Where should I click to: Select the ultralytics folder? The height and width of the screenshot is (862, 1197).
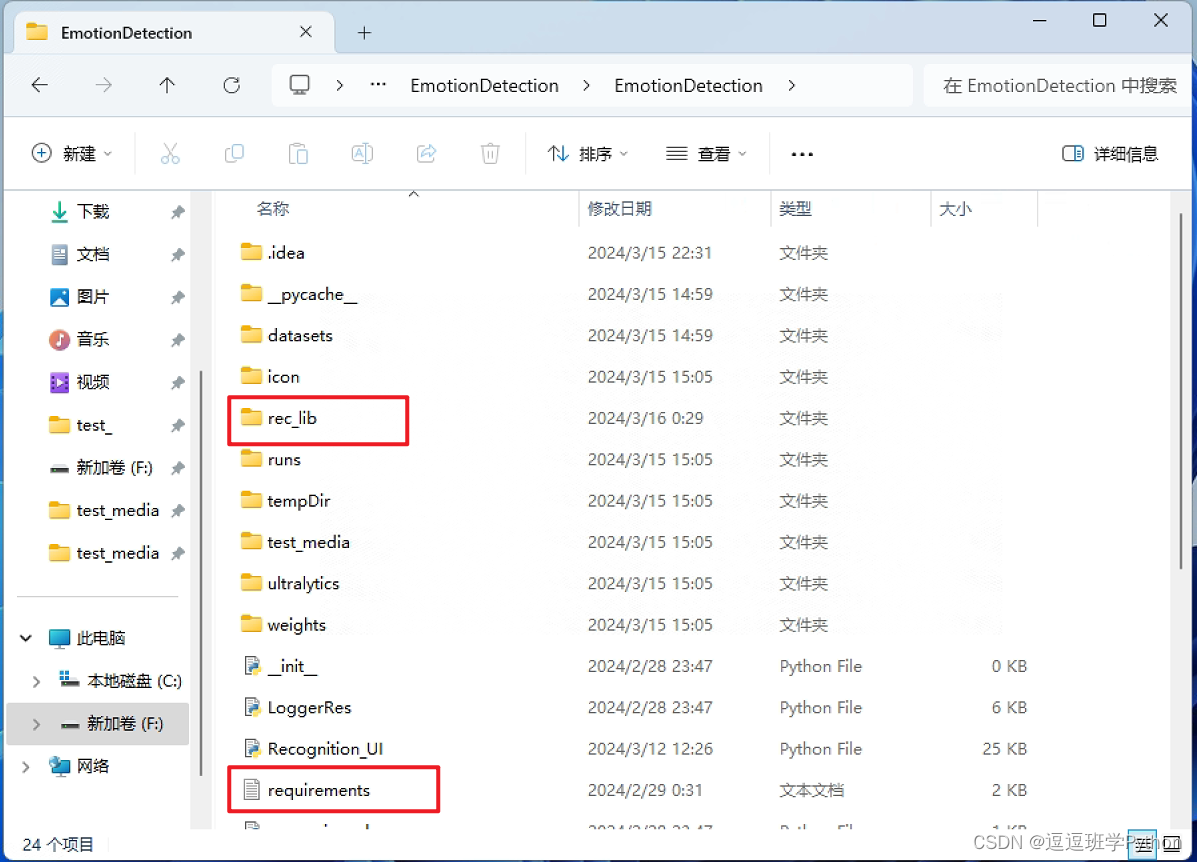point(303,583)
